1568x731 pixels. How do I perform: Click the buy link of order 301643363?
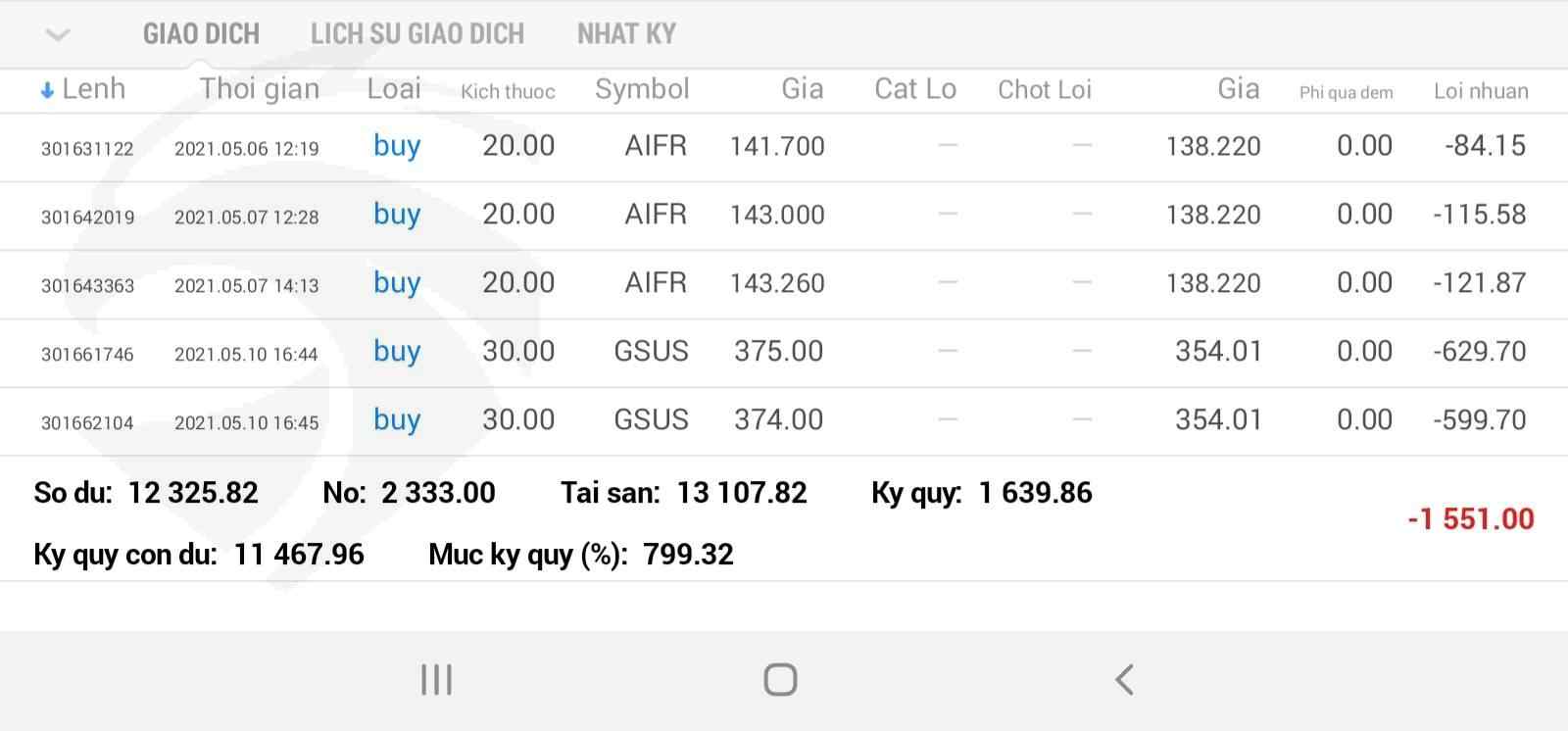click(x=397, y=283)
